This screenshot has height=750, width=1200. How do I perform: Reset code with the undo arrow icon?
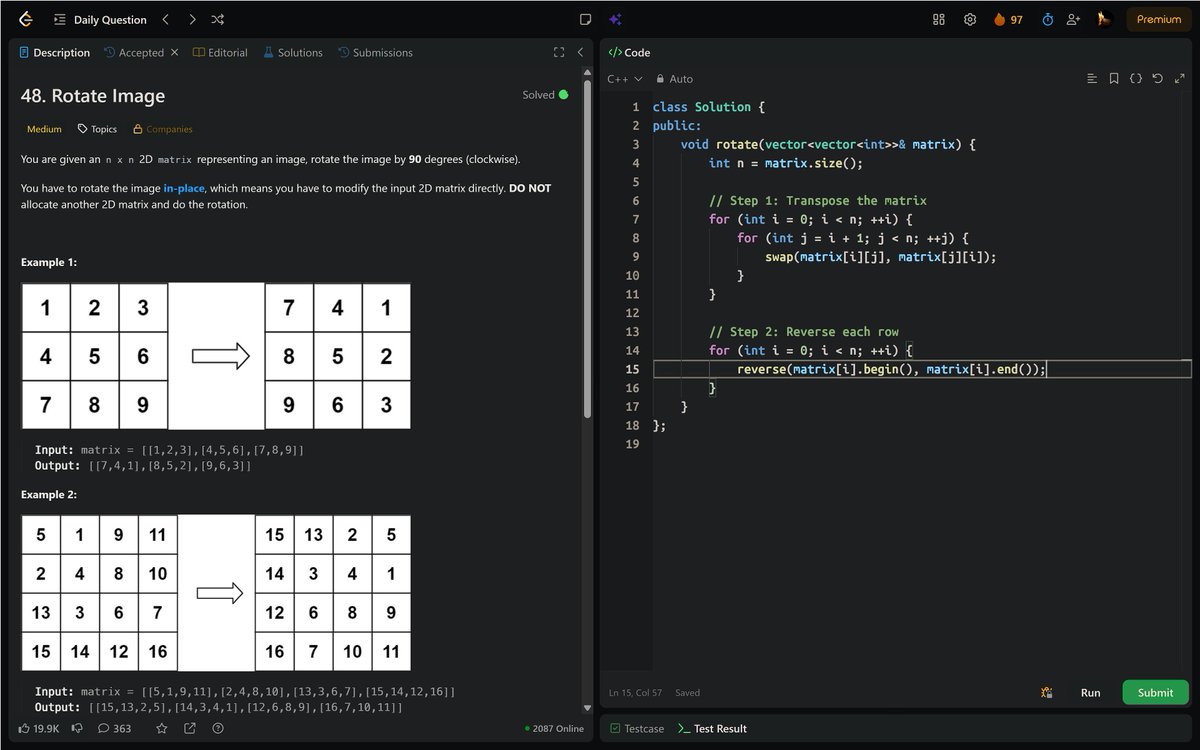pyautogui.click(x=1157, y=79)
